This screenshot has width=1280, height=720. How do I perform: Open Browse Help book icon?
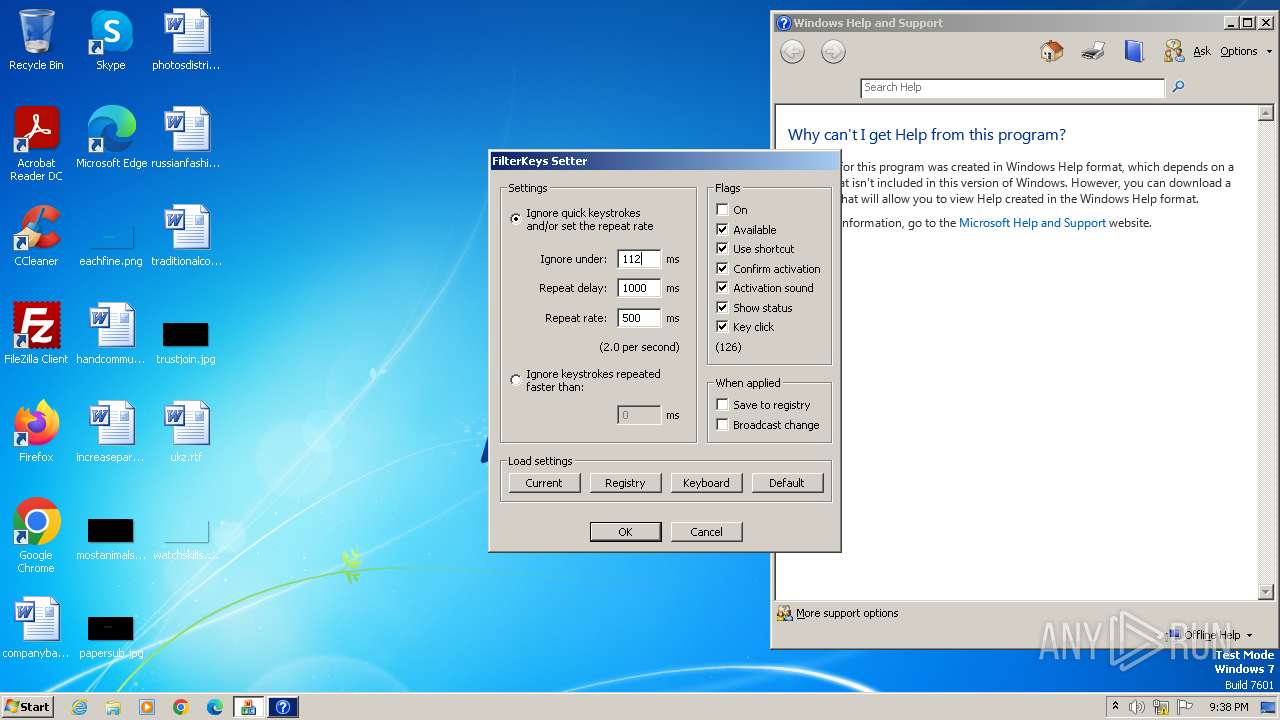(x=1133, y=52)
